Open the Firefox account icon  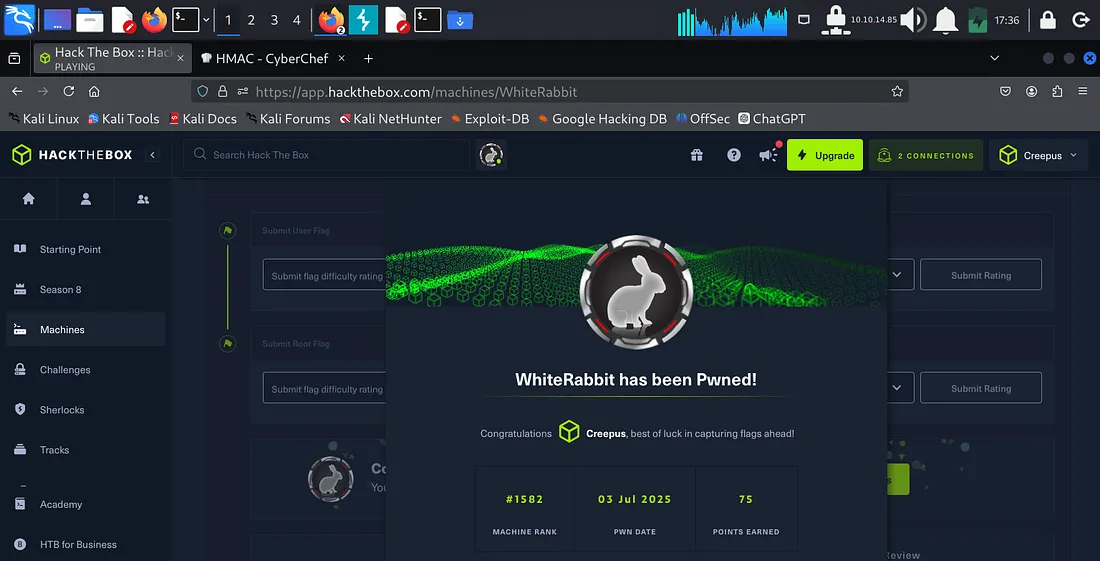click(1031, 91)
